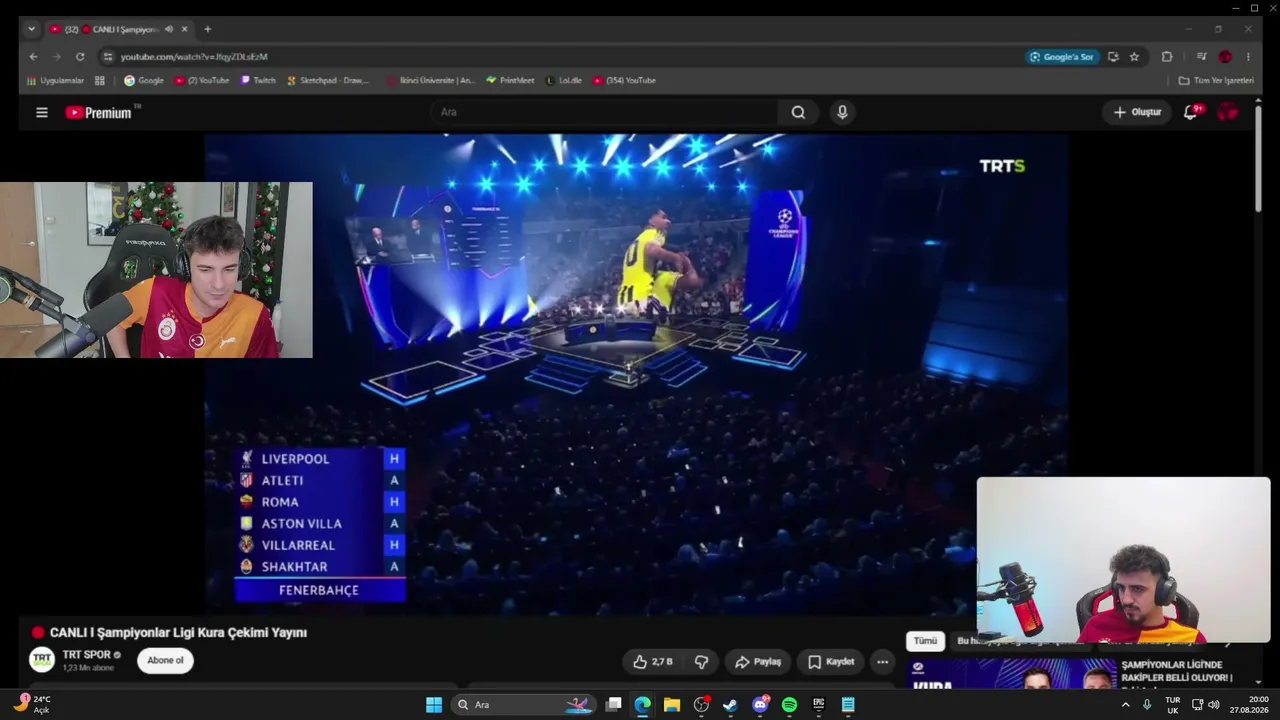
Task: Bookmark this page with the star icon
Action: [1134, 57]
